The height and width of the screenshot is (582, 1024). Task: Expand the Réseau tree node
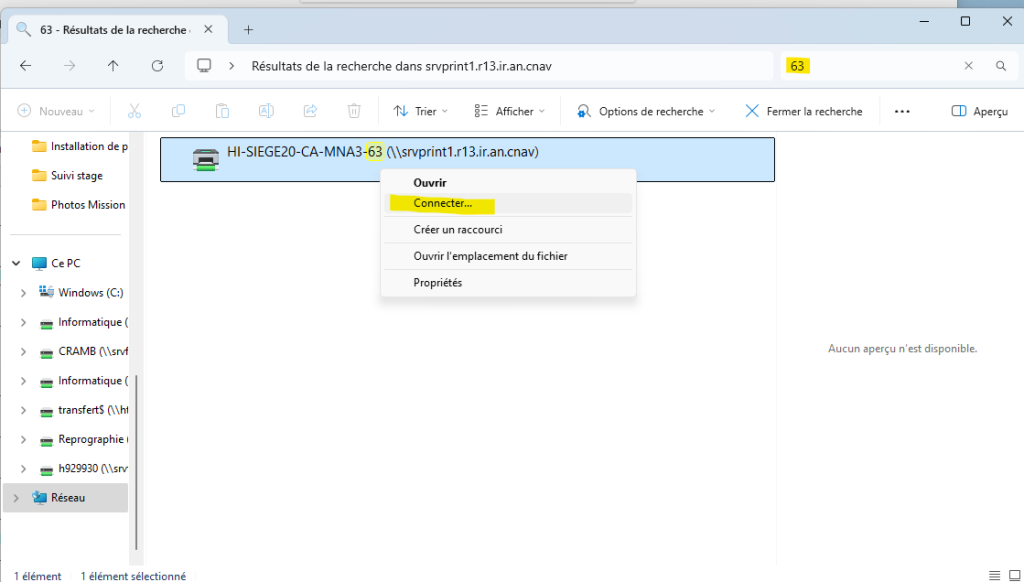pos(16,497)
